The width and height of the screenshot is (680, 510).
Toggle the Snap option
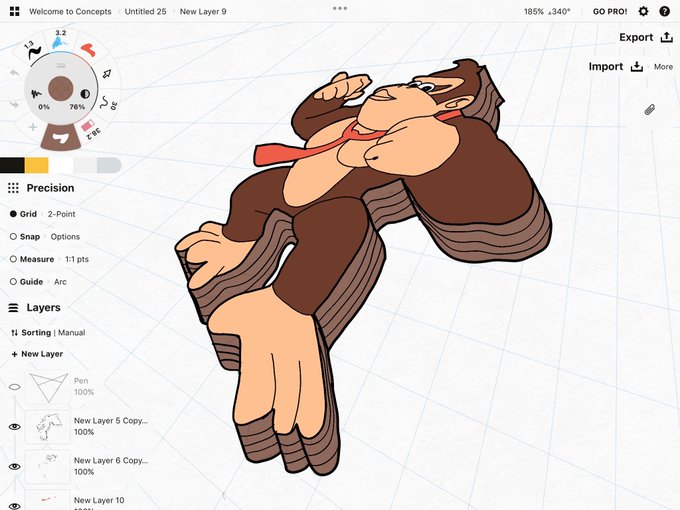pos(25,236)
